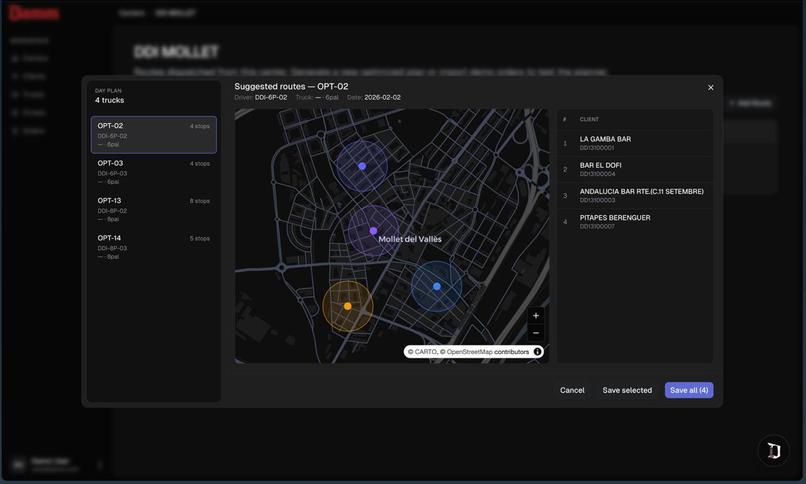
Task: Click purple marker beside Mollet del Vallès label
Action: [373, 231]
